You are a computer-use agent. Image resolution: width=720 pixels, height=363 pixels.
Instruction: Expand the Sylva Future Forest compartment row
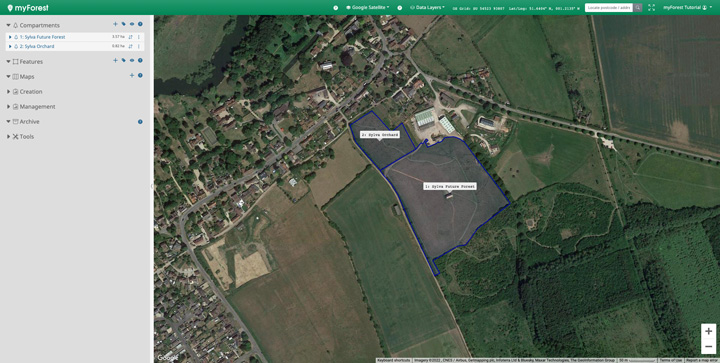click(x=10, y=37)
